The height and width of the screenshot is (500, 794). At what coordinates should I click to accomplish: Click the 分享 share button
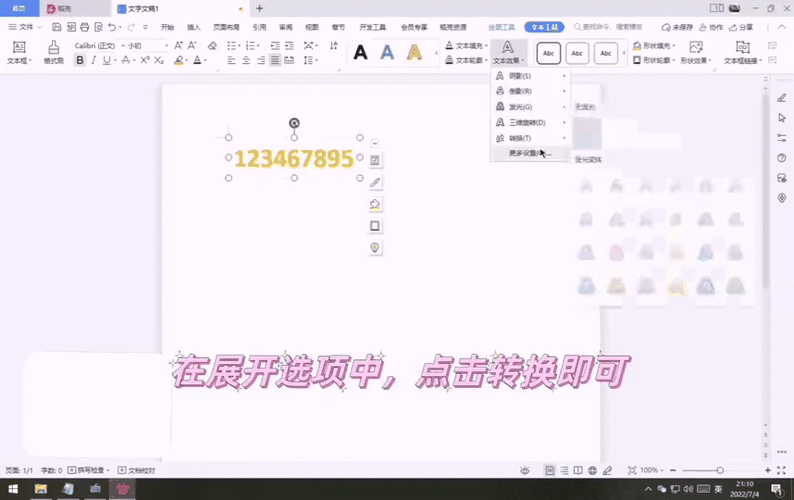click(741, 27)
